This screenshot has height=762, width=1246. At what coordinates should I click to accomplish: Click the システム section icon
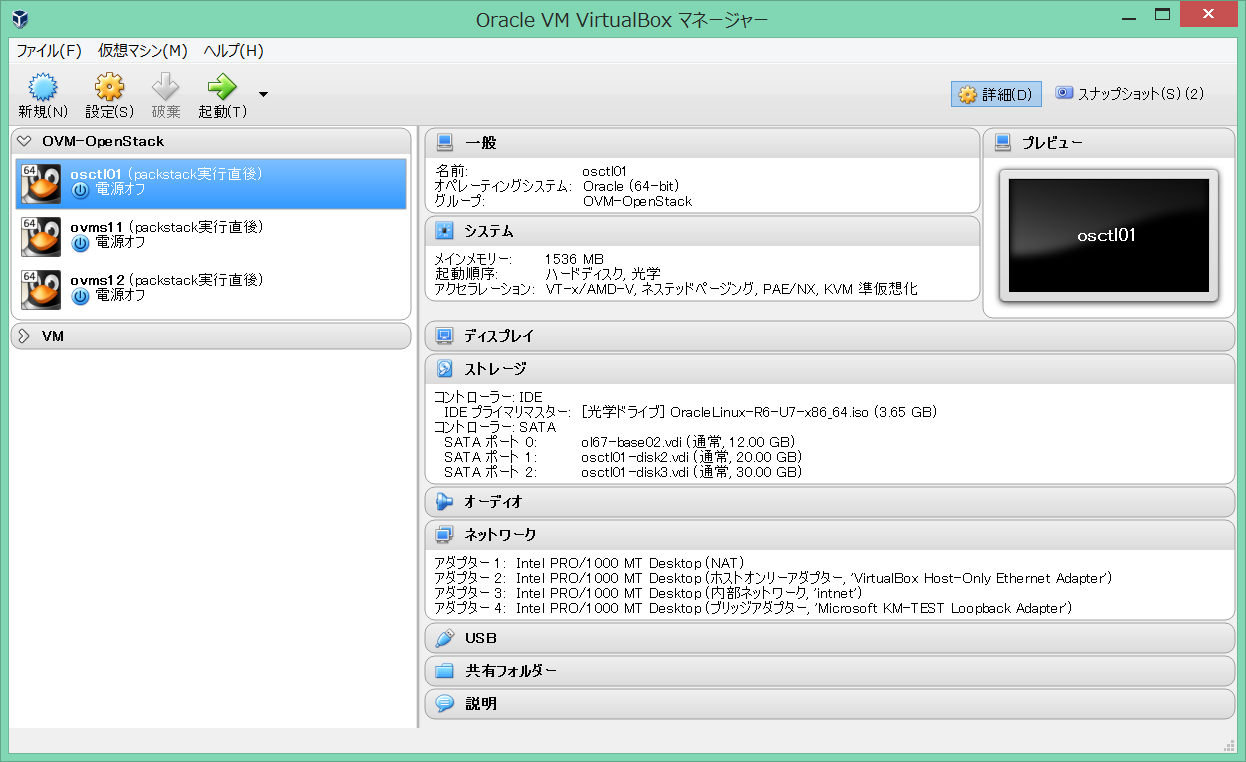[x=443, y=231]
